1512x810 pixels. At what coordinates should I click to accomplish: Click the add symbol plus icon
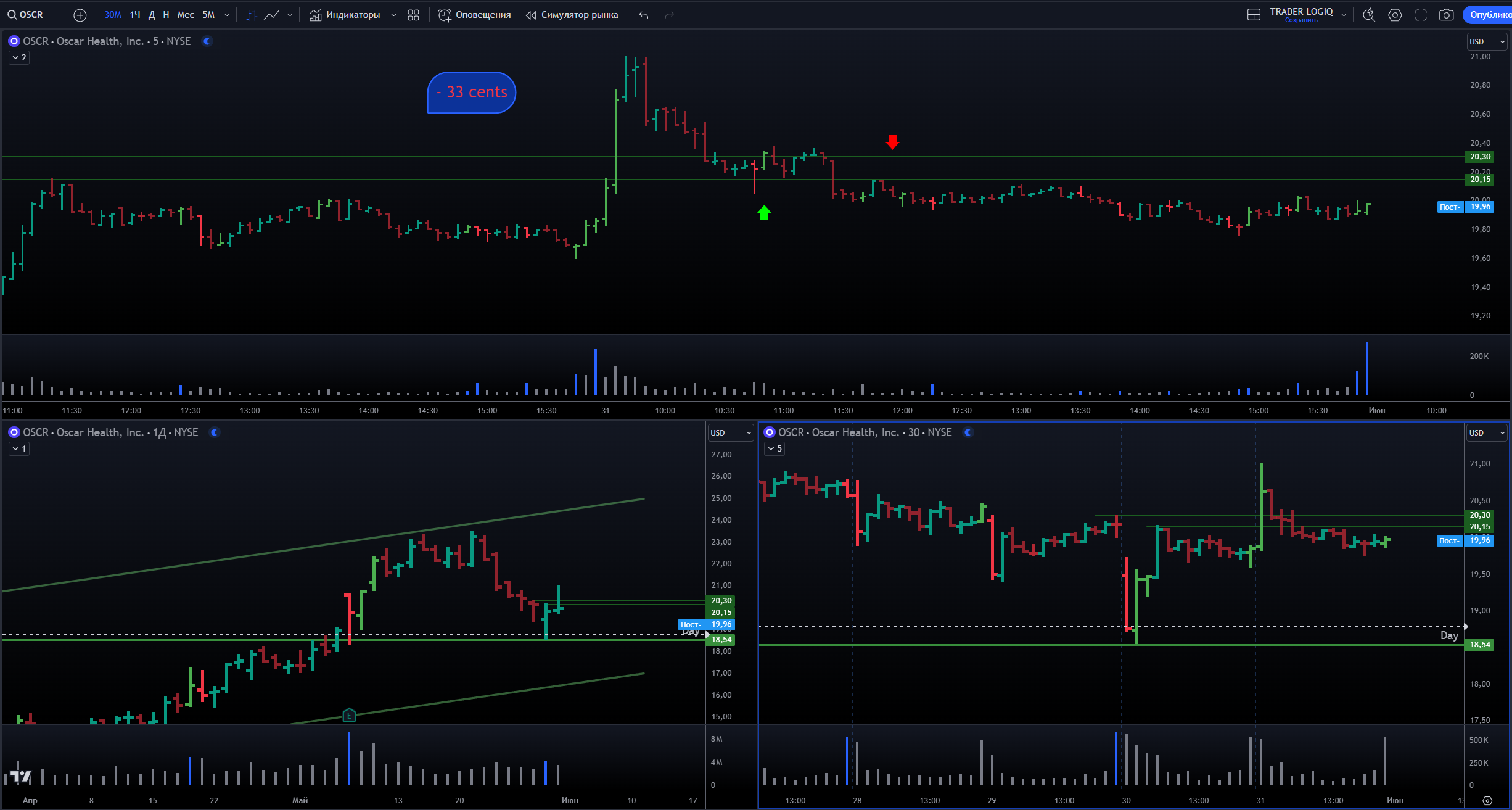(x=80, y=15)
